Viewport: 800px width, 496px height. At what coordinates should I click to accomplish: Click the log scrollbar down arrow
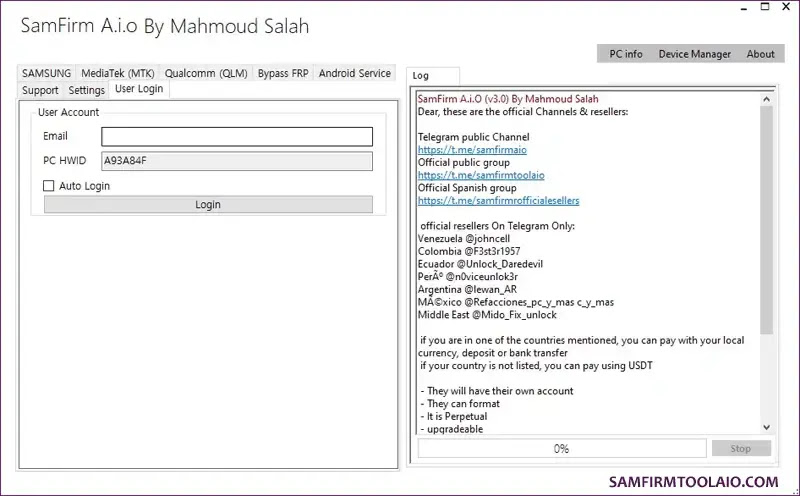pos(766,427)
